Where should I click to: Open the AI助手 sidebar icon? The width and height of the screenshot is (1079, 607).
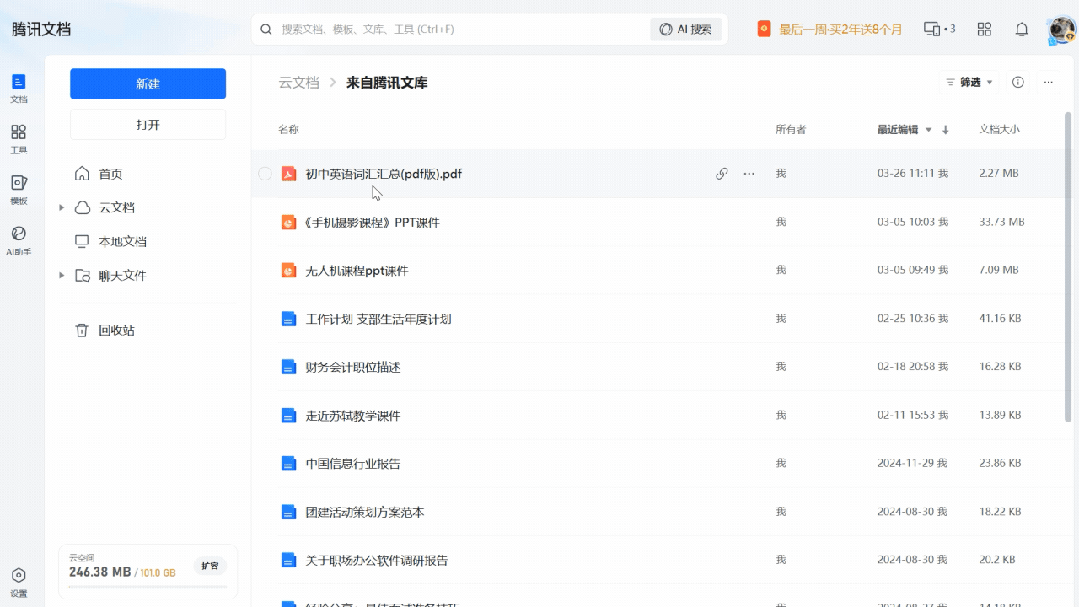tap(19, 241)
